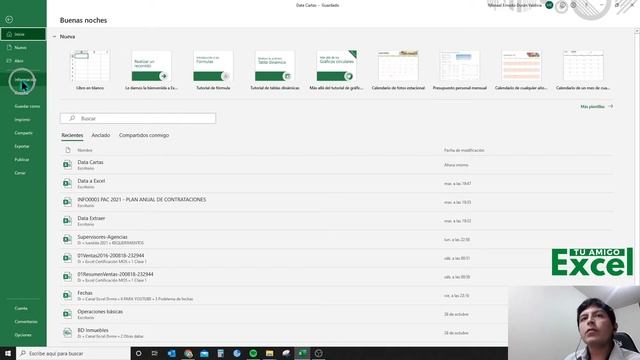Screen dimensions: 640x360
Task: Choose Cerrar in the sidebar
Action: click(x=20, y=173)
